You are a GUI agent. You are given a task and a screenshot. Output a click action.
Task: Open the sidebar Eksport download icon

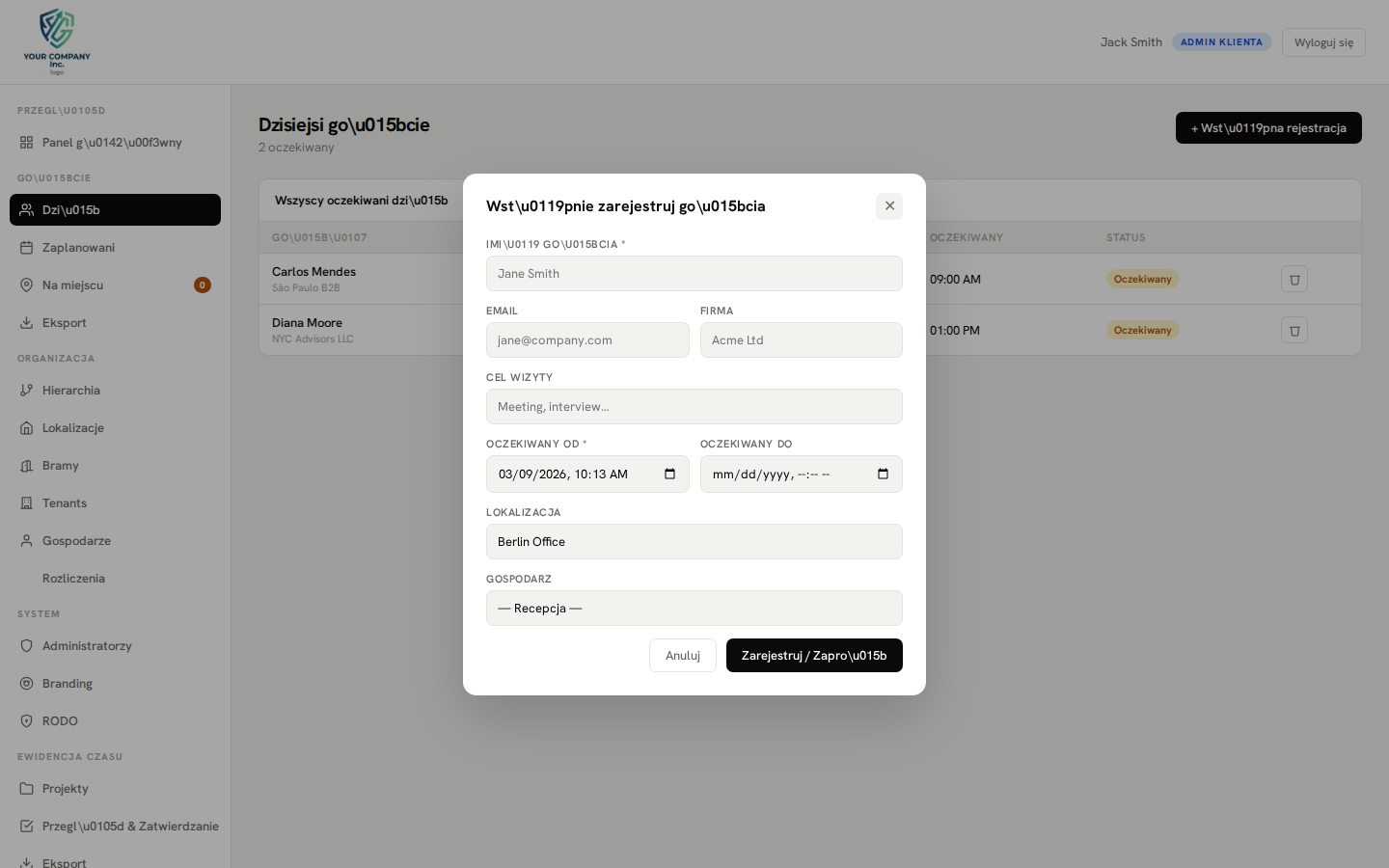[27, 322]
